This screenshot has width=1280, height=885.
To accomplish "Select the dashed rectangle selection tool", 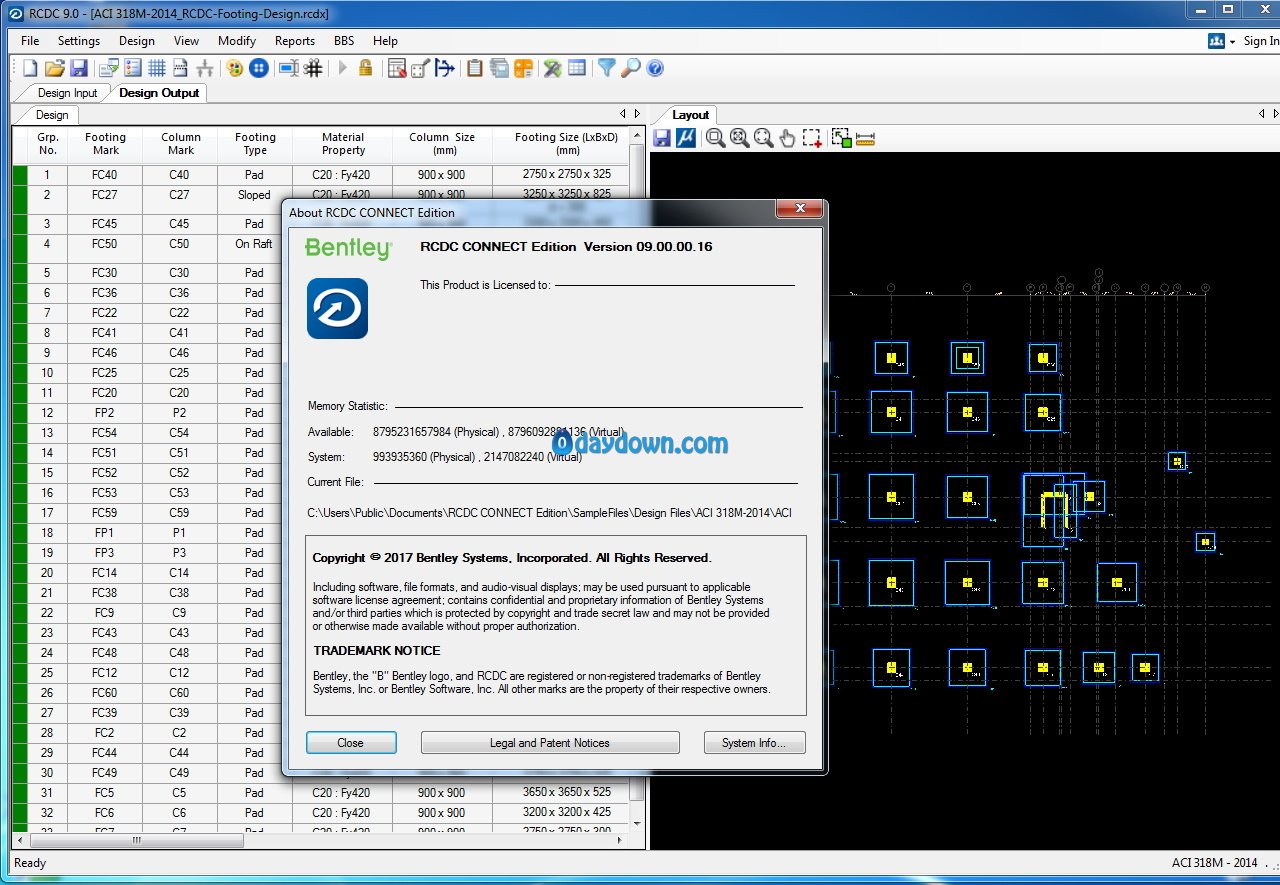I will [x=812, y=138].
